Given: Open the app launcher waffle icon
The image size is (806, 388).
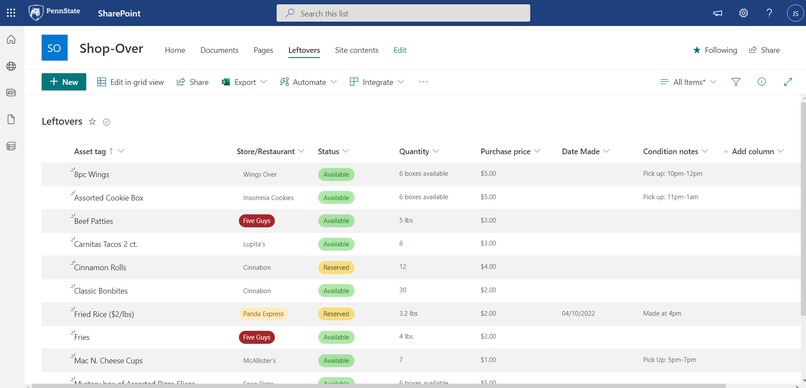Looking at the screenshot, I should click(x=11, y=13).
